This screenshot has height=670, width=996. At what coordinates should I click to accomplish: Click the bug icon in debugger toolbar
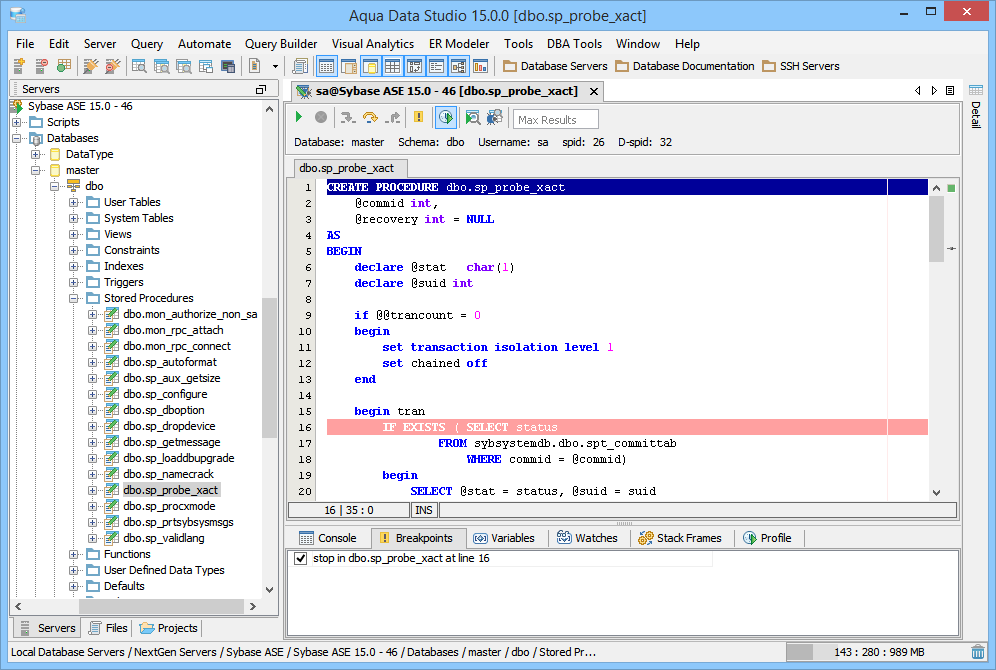tap(495, 118)
